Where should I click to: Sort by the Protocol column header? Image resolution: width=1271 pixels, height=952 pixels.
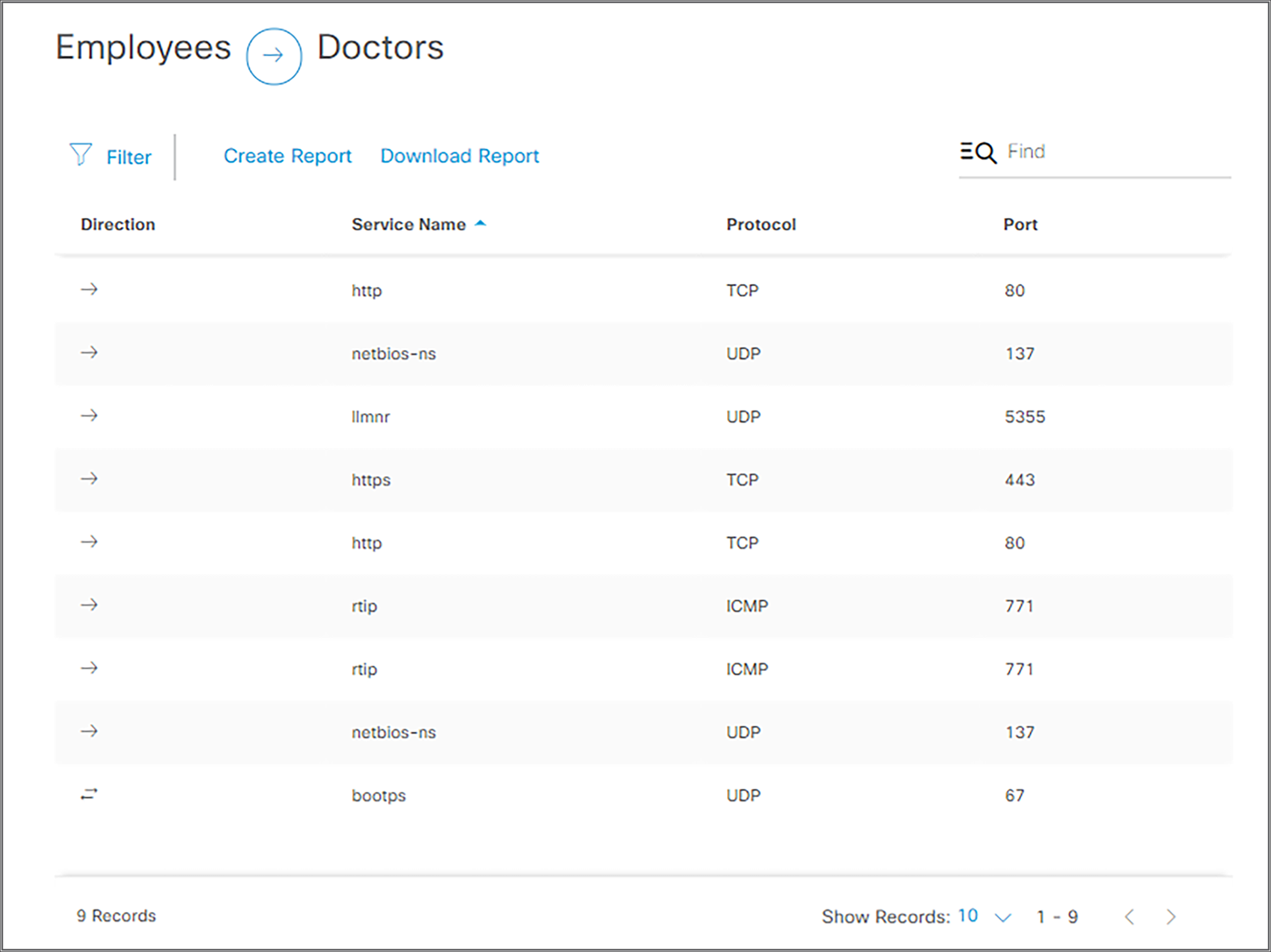(x=761, y=225)
